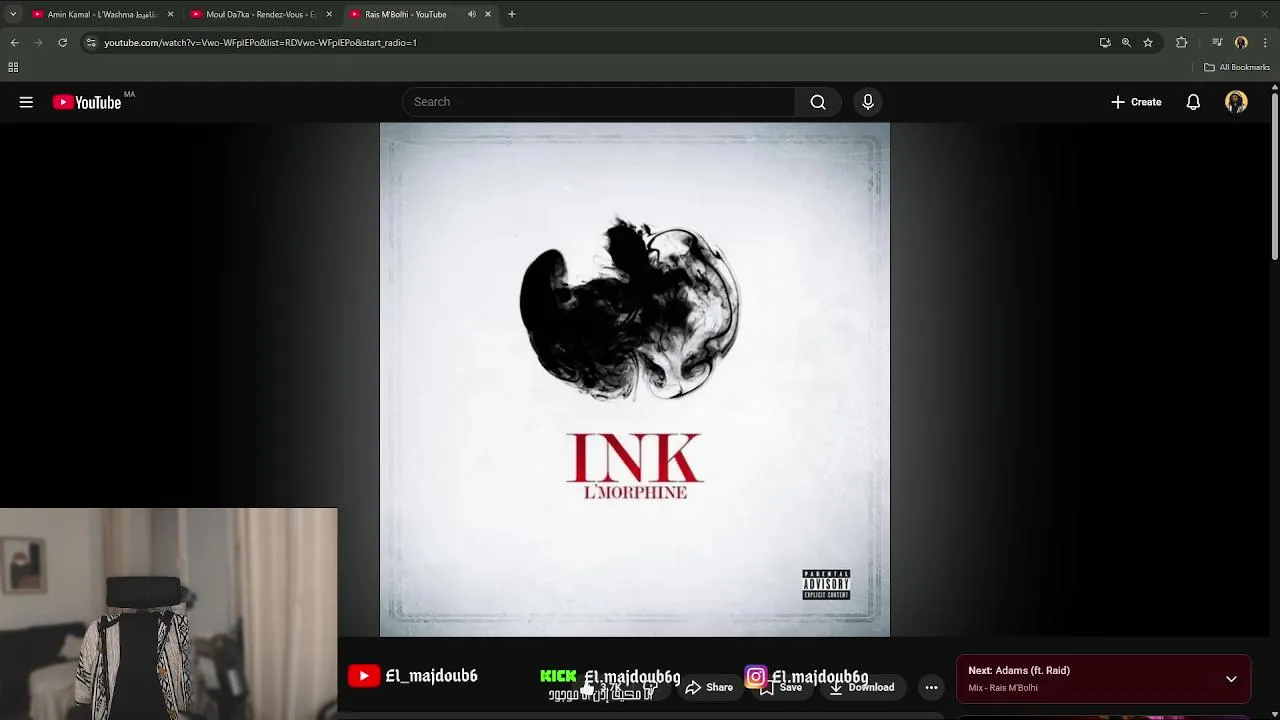
Task: Save the video to a playlist
Action: tap(780, 687)
